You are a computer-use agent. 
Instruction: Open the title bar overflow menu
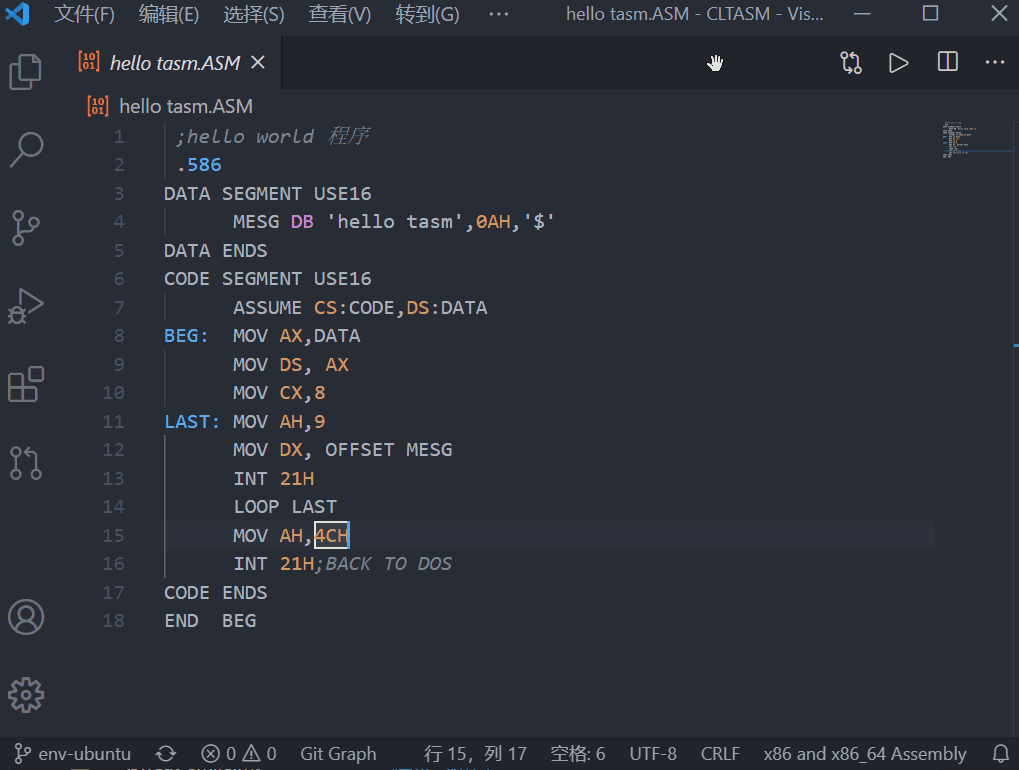[x=498, y=14]
